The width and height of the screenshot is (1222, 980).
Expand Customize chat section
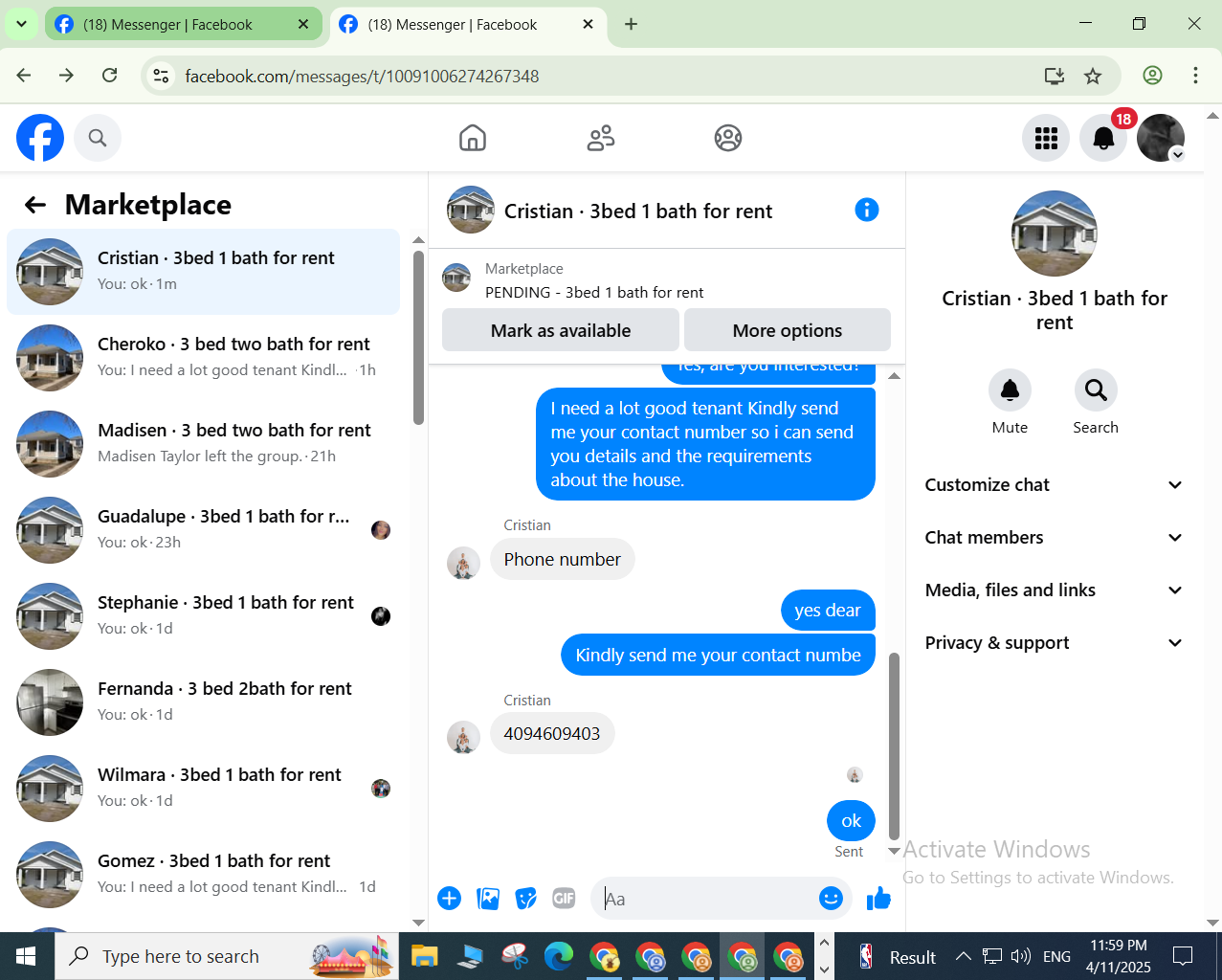[1055, 485]
